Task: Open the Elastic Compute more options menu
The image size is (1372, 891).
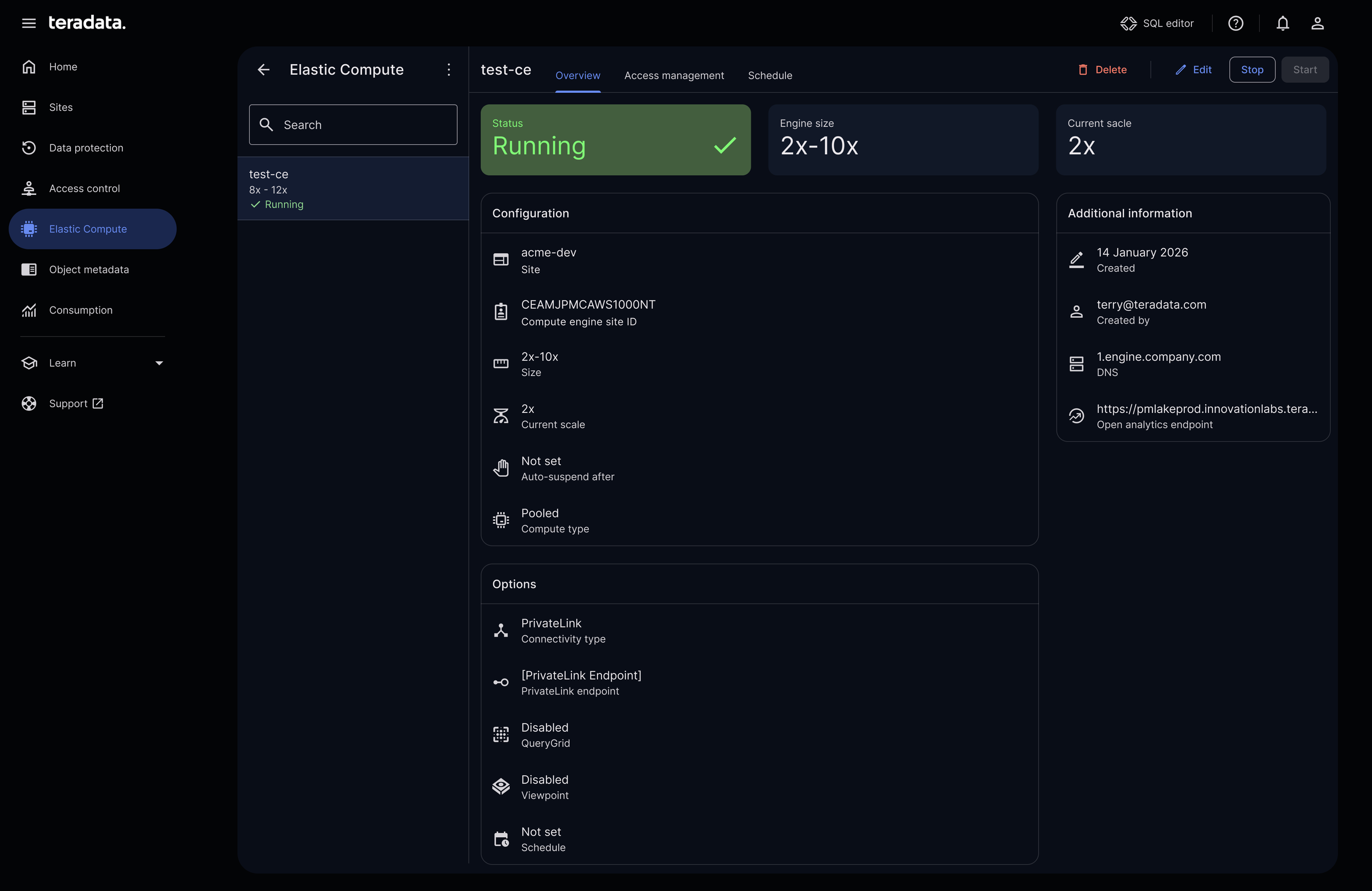Action: (x=449, y=70)
